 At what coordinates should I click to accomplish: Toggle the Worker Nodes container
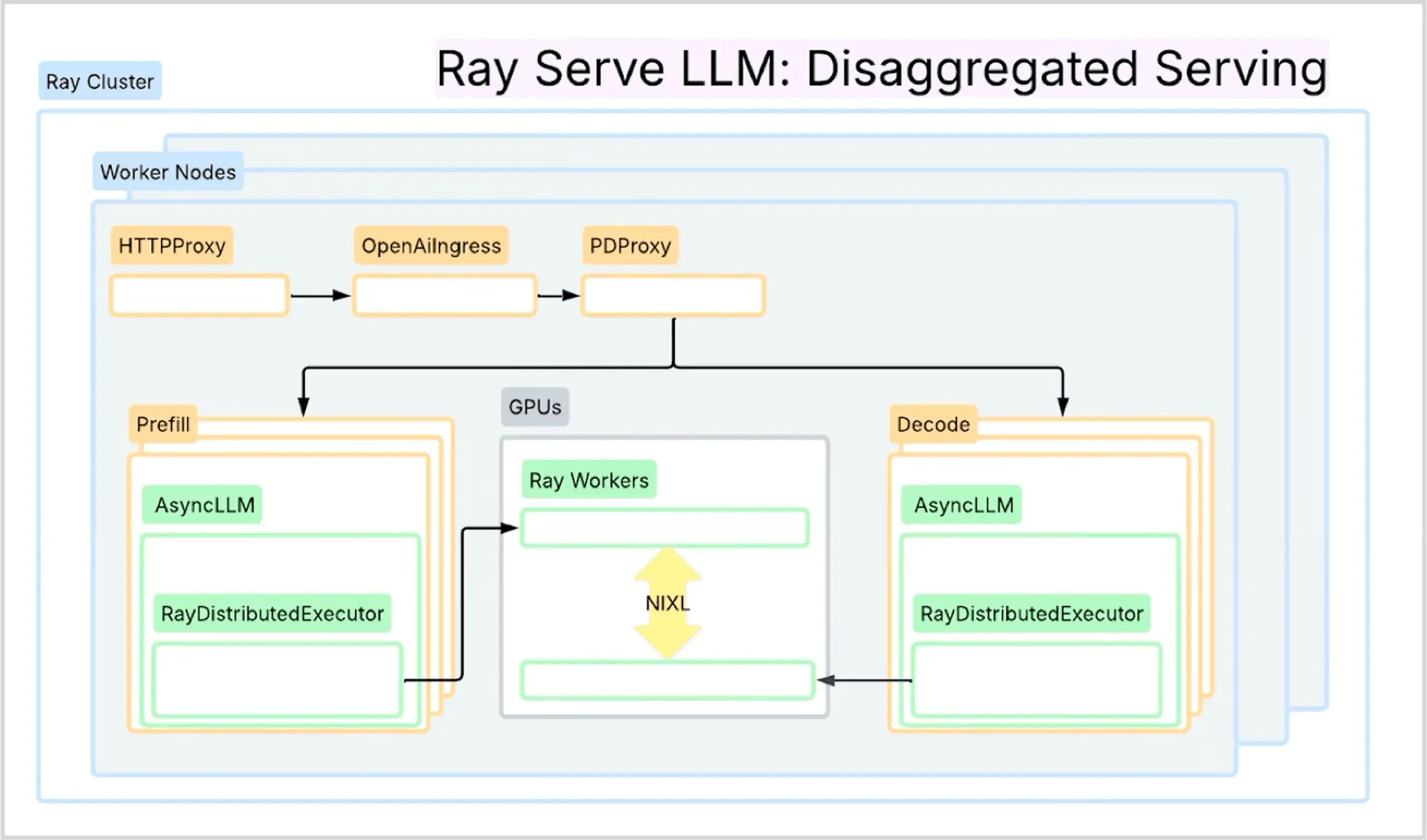168,172
